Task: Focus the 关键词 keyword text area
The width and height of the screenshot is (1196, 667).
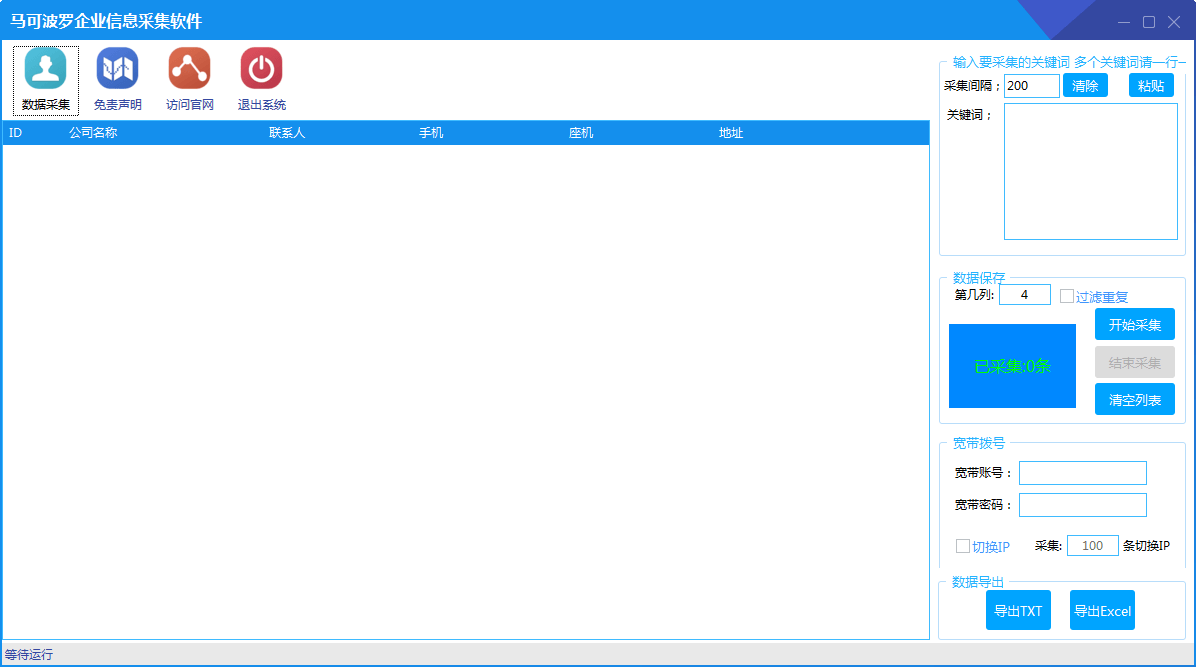Action: coord(1091,172)
